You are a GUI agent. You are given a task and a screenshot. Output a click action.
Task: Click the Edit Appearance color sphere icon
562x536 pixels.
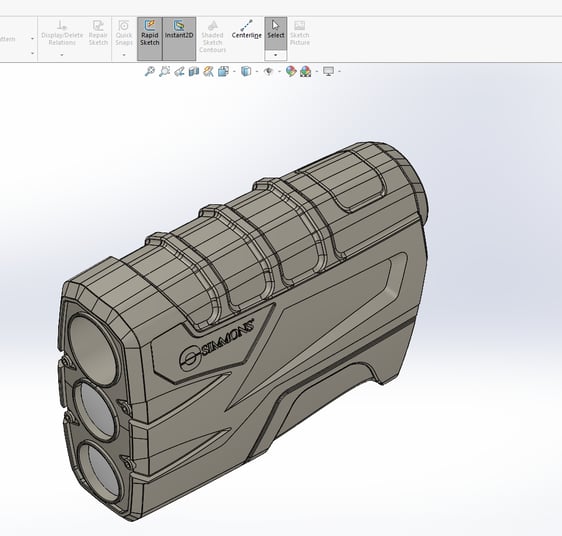pos(291,71)
